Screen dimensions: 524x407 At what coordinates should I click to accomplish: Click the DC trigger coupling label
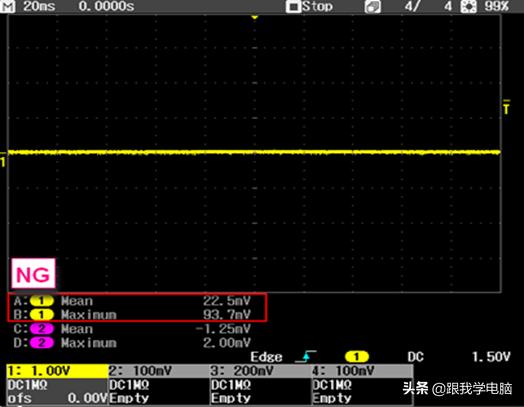[415, 357]
